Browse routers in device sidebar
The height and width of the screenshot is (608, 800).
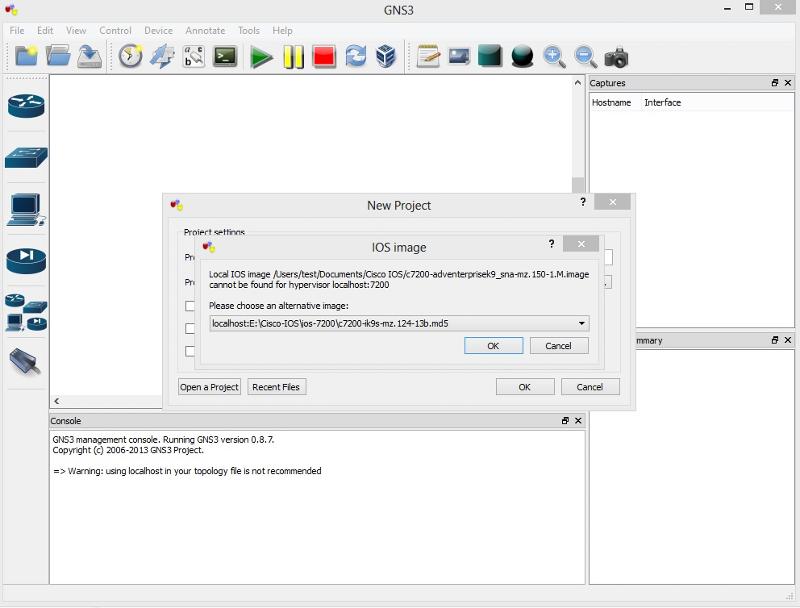[26, 106]
